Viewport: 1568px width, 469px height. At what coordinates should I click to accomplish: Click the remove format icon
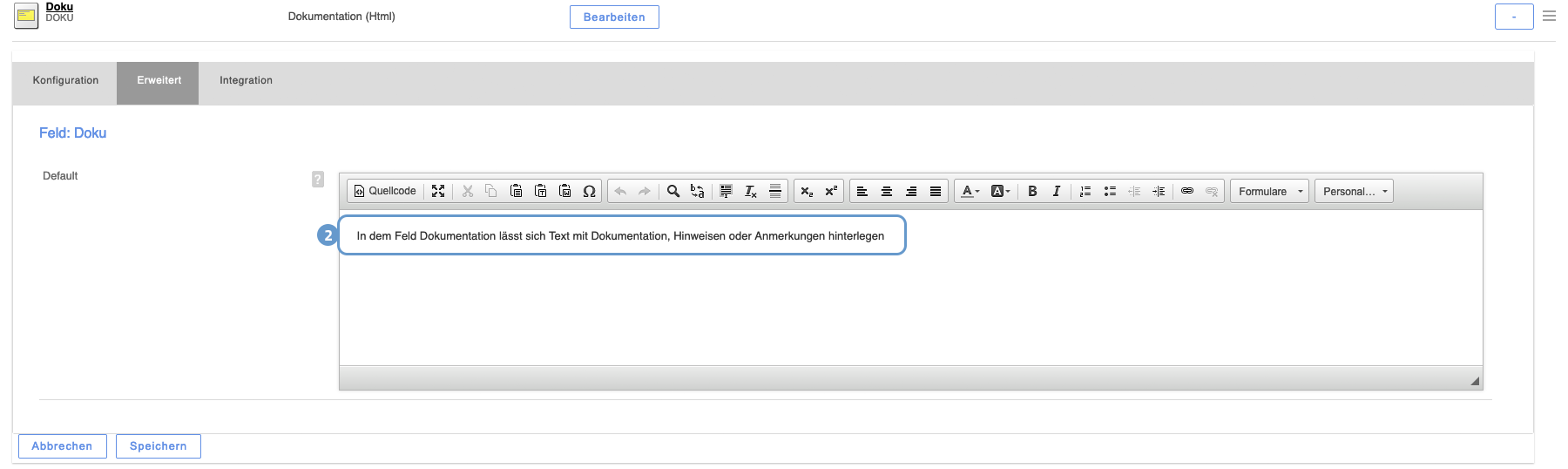(x=750, y=191)
